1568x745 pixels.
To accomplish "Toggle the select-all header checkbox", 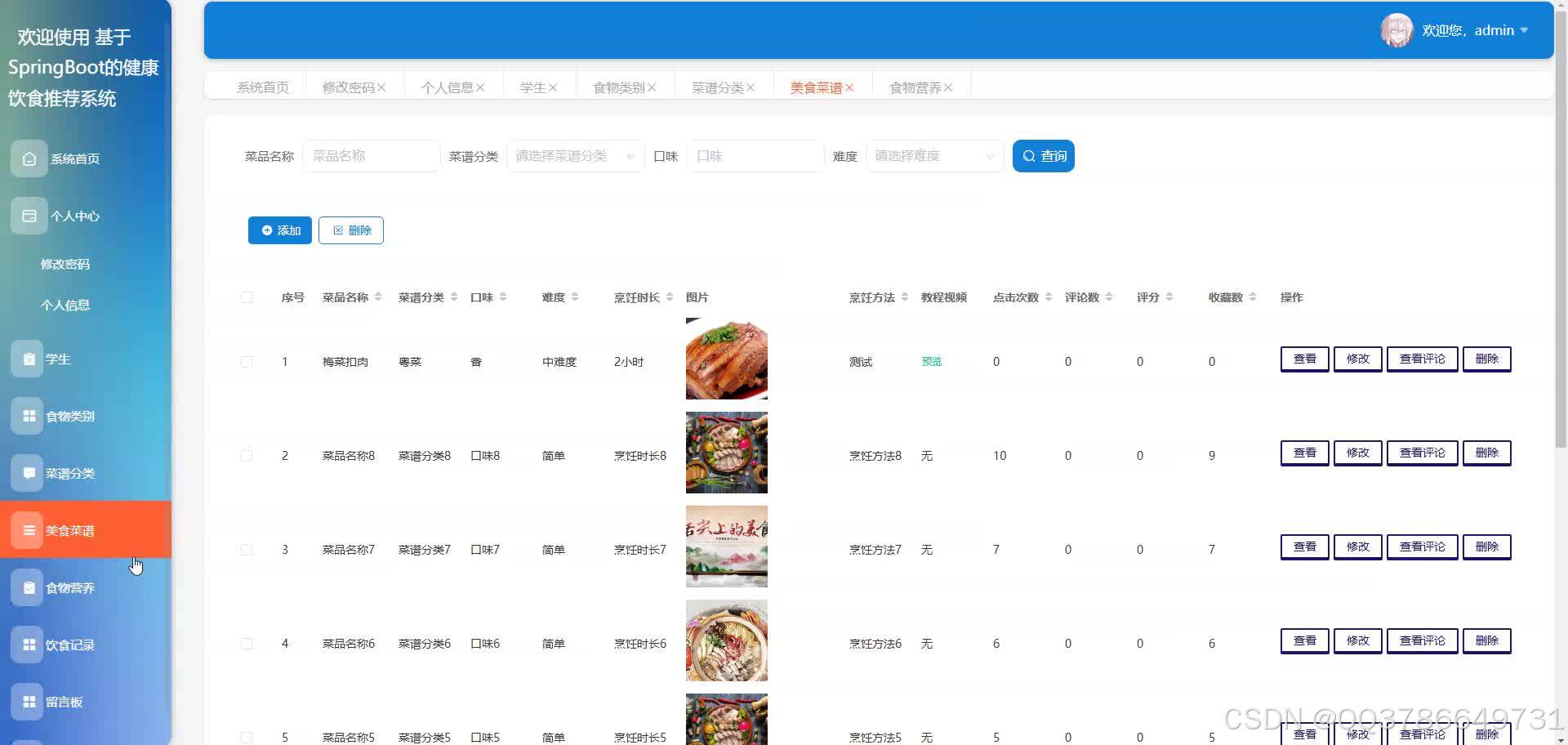I will [x=247, y=297].
